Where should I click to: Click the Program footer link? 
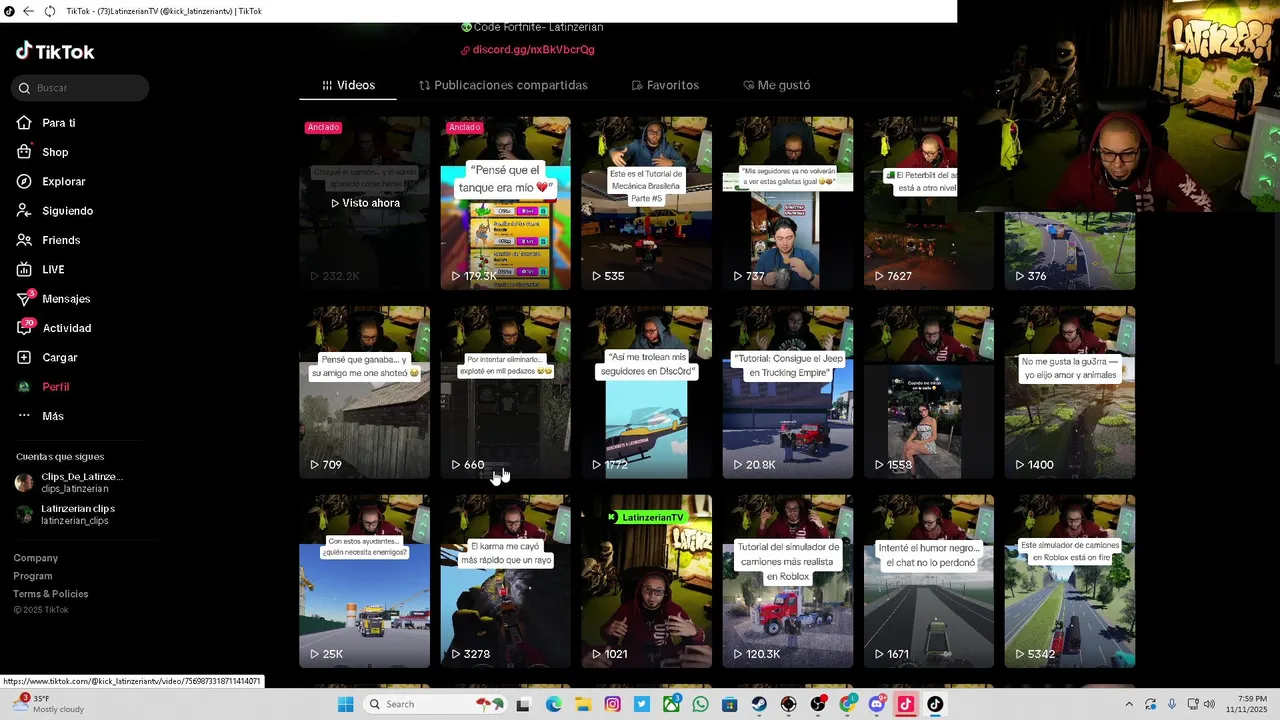[x=33, y=576]
